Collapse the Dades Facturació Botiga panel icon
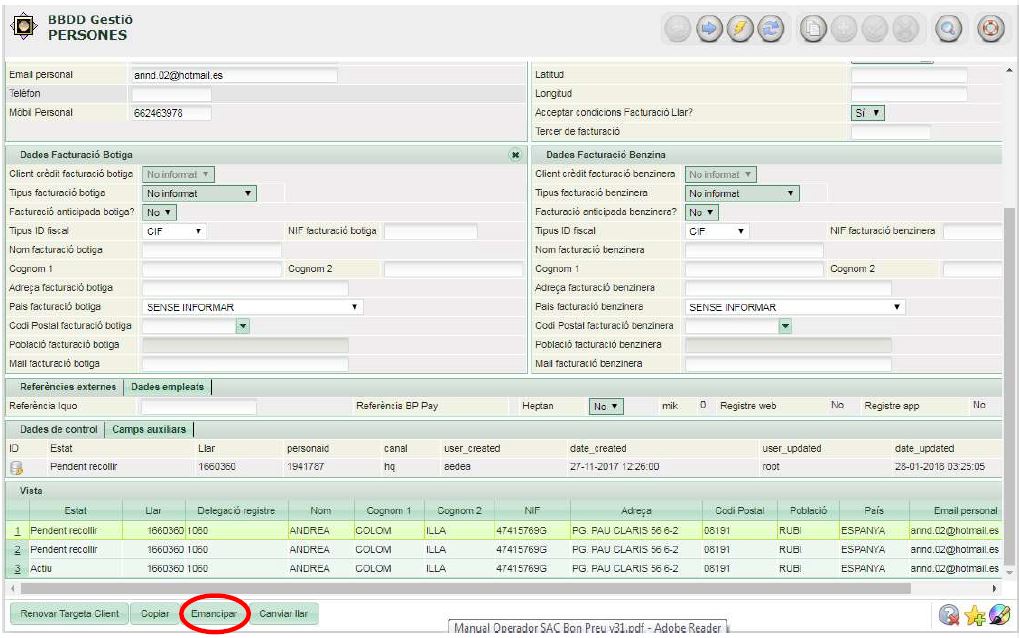The width and height of the screenshot is (1019, 638). click(x=515, y=155)
